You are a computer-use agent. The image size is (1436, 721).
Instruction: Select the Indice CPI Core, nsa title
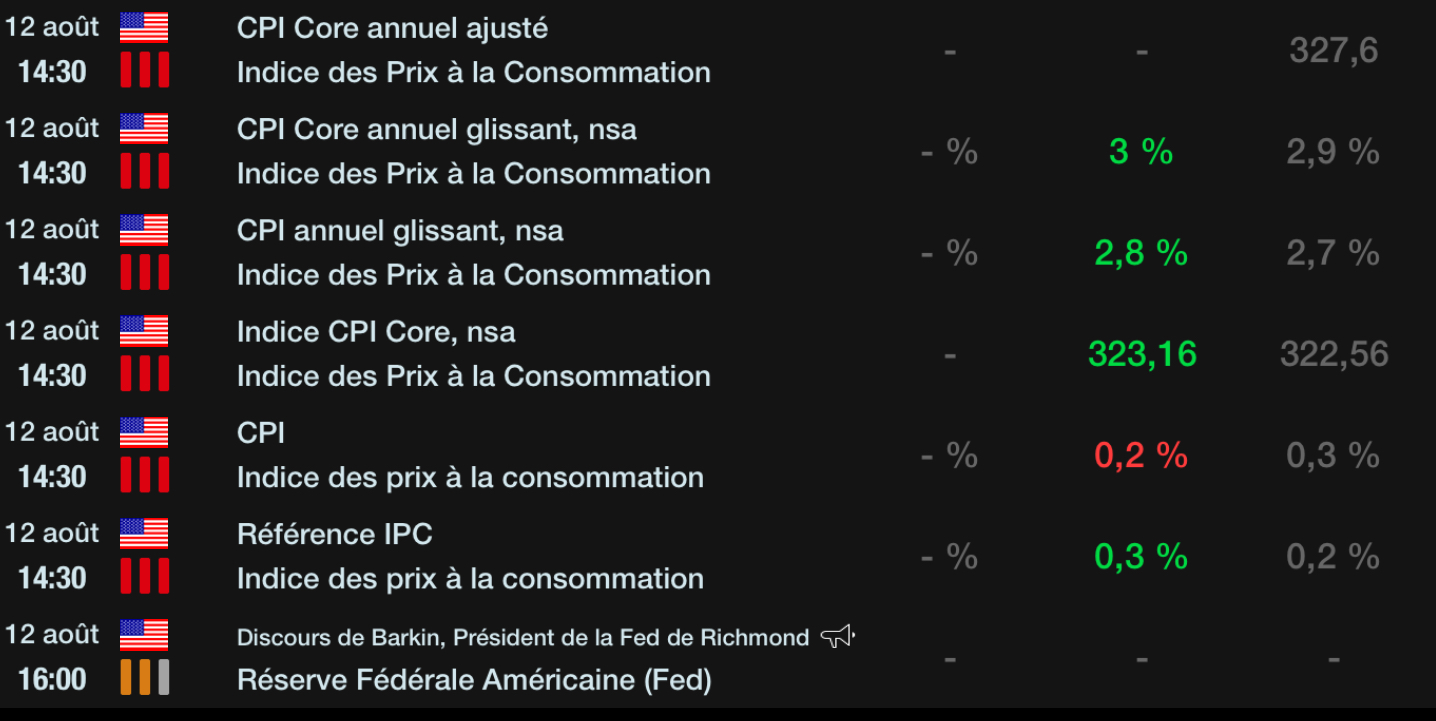376,332
